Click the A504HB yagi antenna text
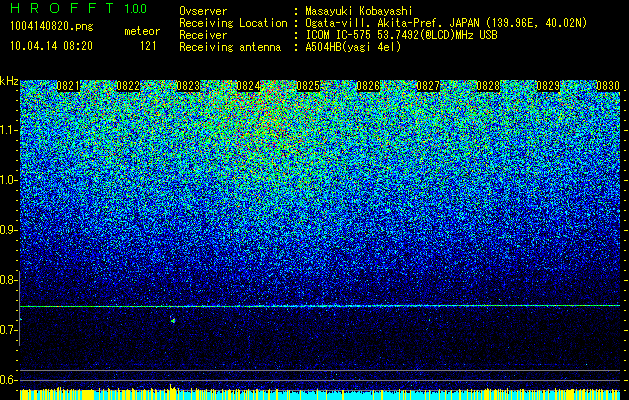This screenshot has width=629, height=400. [x=353, y=47]
